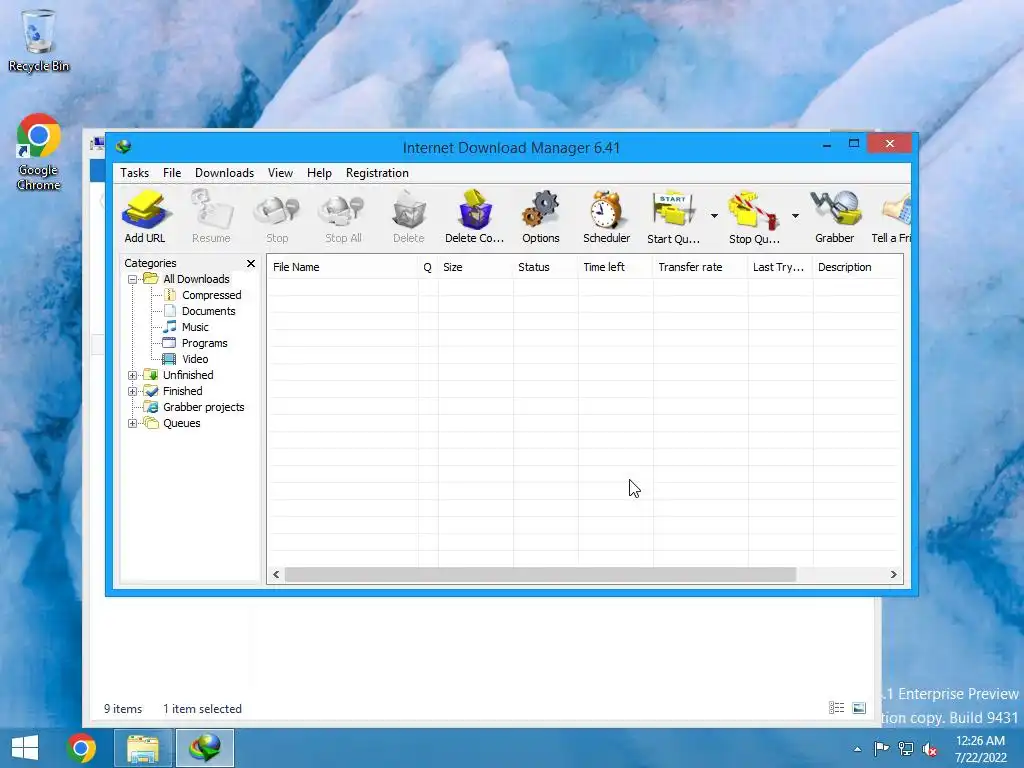Close the Categories panel
This screenshot has height=768, width=1024.
251,263
